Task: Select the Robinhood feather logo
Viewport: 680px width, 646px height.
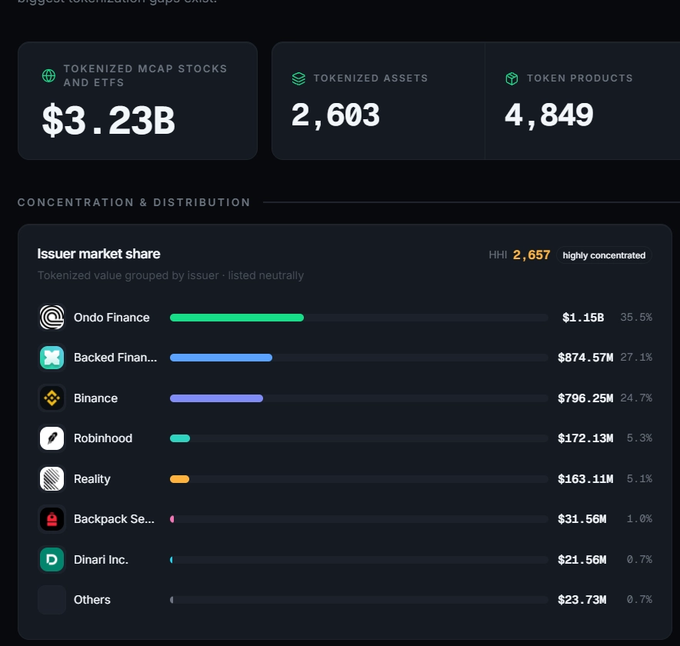Action: point(52,438)
